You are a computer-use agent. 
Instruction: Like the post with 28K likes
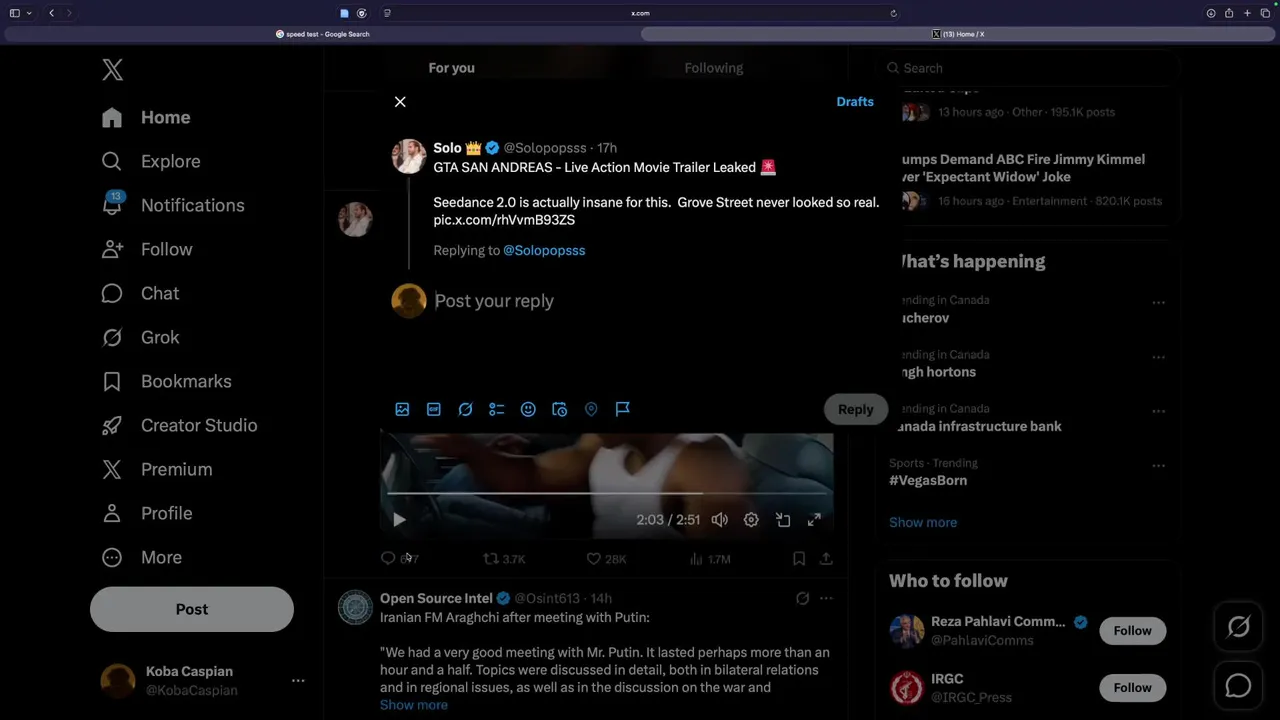(x=606, y=559)
